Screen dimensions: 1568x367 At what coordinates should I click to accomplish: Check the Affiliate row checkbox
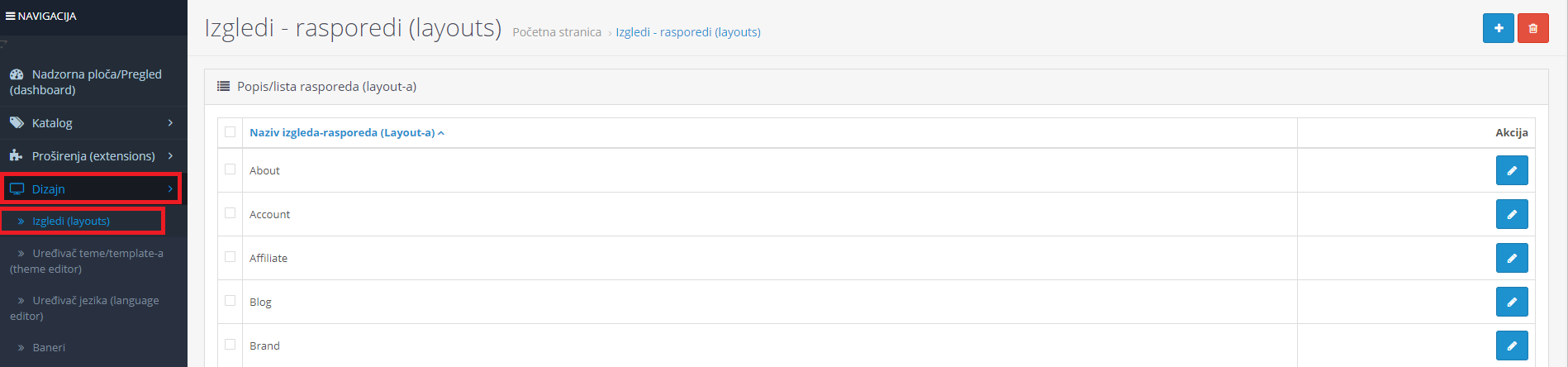pos(230,256)
